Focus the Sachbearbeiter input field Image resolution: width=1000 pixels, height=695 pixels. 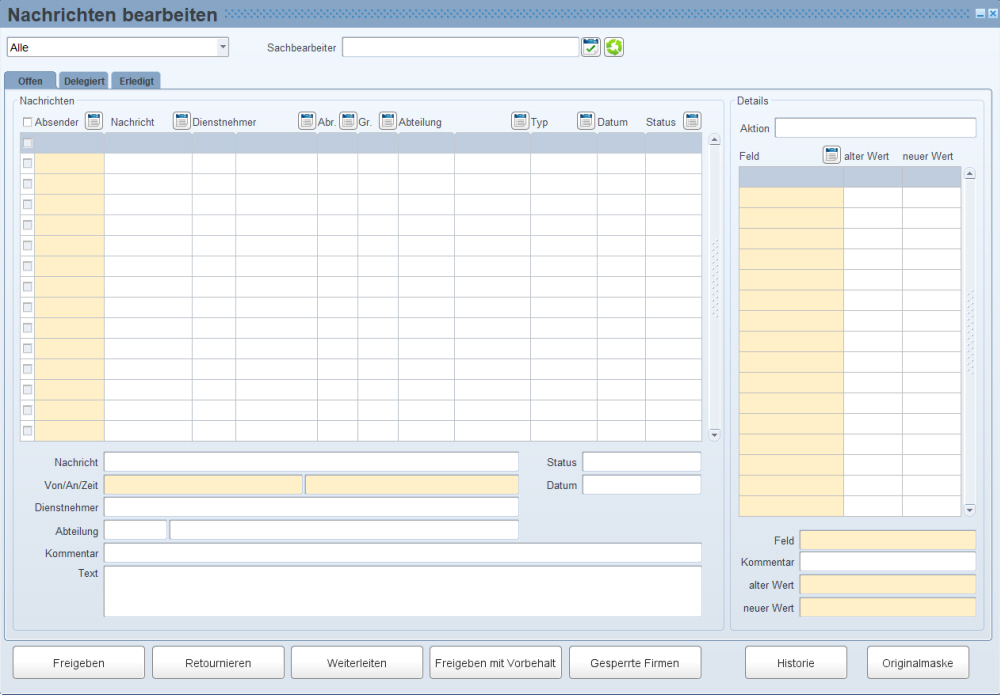pyautogui.click(x=460, y=47)
